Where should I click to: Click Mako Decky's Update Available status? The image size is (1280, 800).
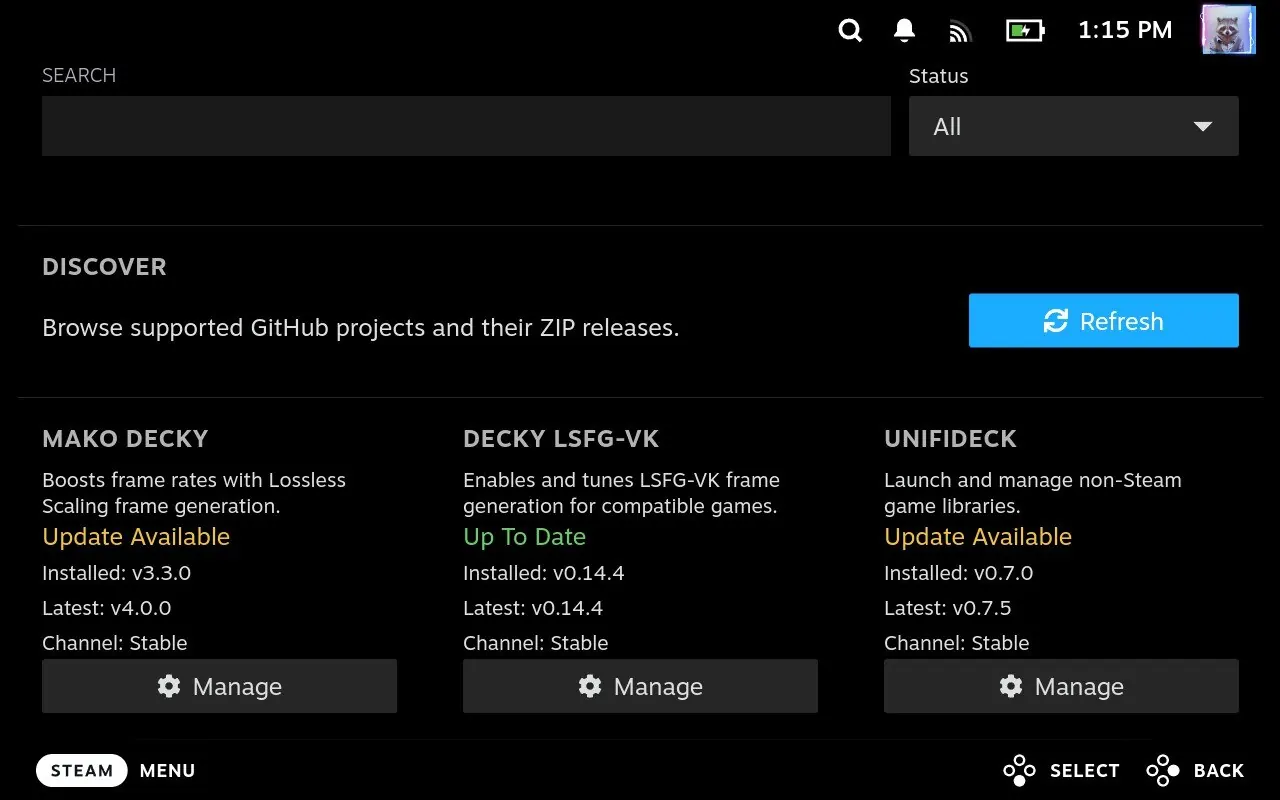136,537
